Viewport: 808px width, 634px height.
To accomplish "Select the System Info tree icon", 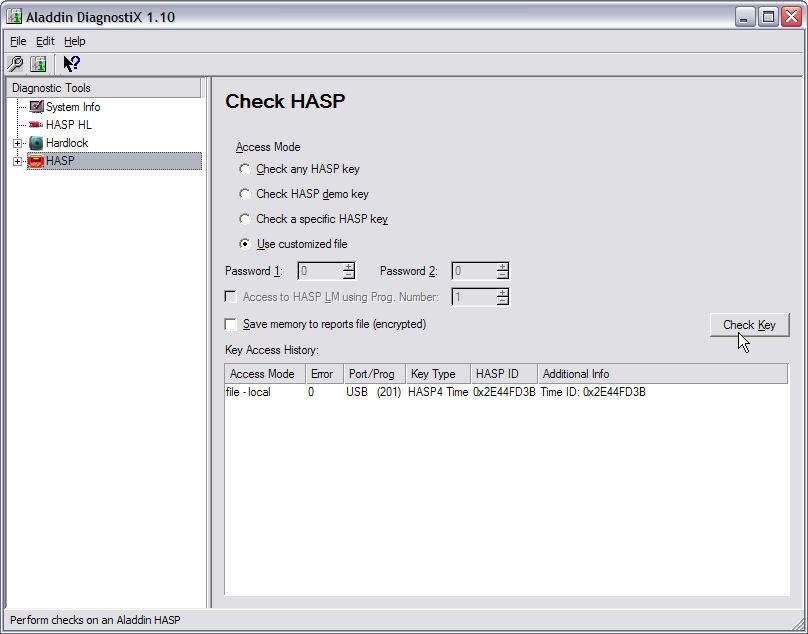I will 37,107.
